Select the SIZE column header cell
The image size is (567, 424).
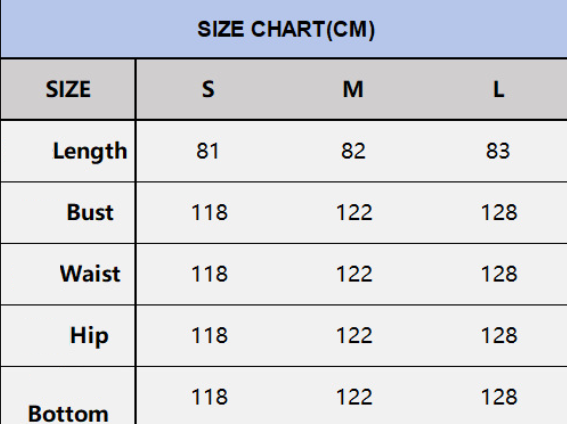pos(68,89)
